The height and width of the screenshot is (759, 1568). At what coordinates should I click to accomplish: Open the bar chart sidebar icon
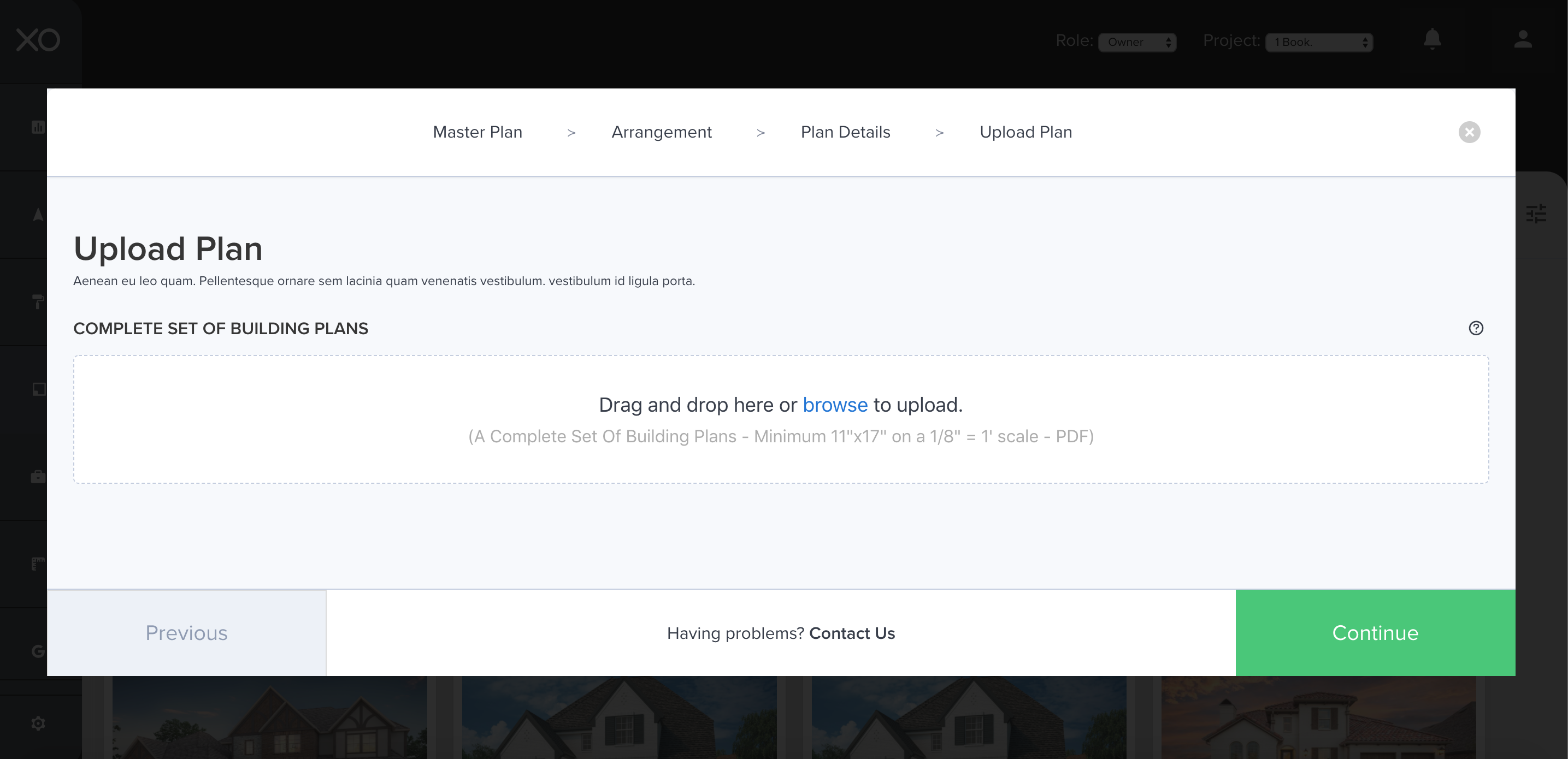click(x=38, y=127)
